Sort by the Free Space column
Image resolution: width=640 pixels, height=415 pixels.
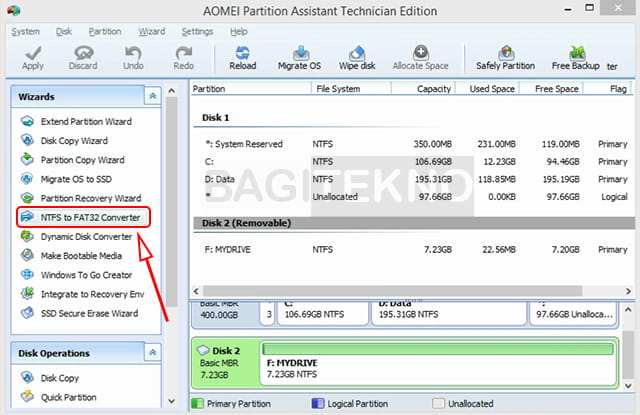tap(551, 89)
